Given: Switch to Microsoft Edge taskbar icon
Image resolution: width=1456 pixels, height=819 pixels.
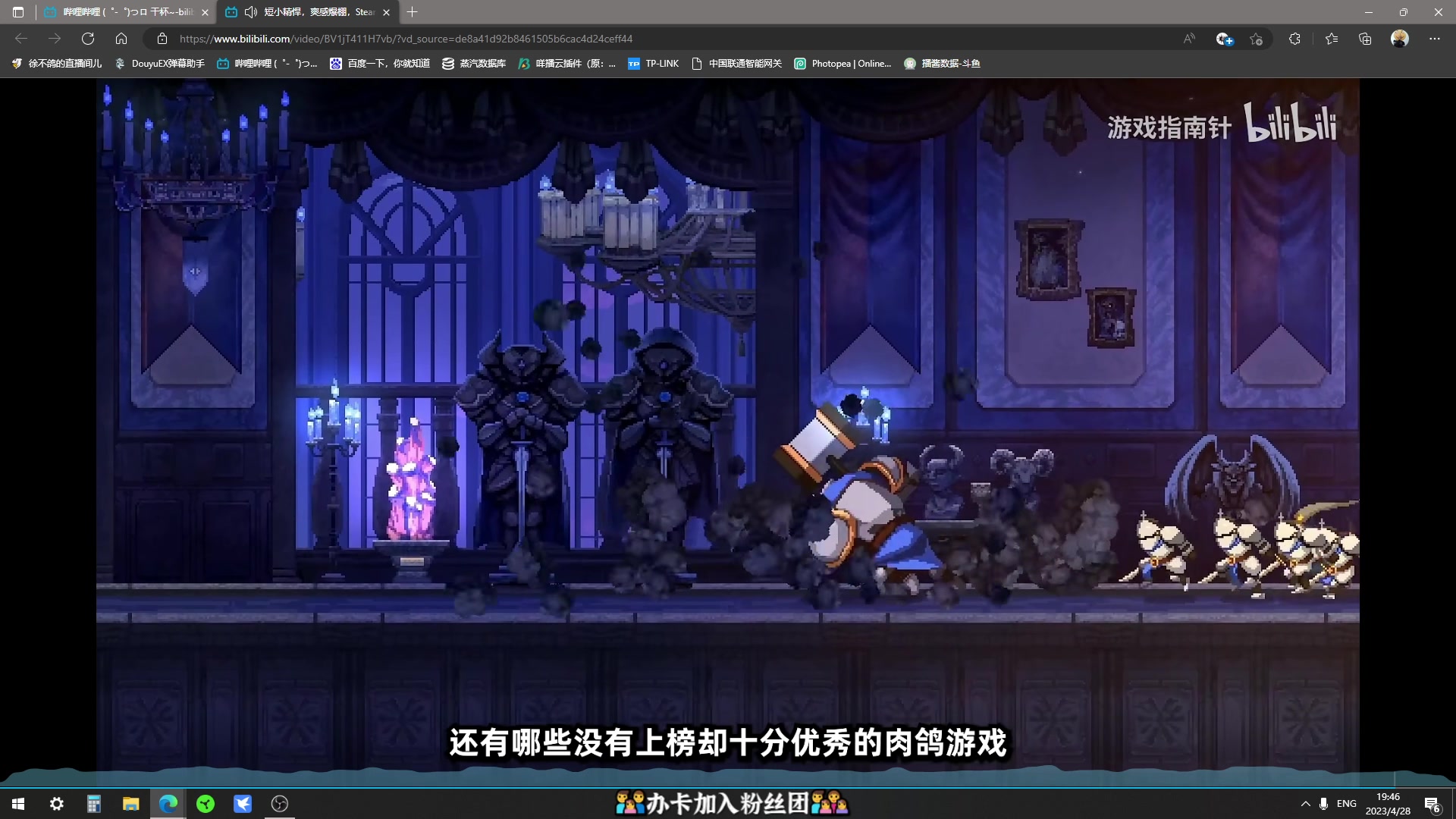Looking at the screenshot, I should [x=168, y=804].
